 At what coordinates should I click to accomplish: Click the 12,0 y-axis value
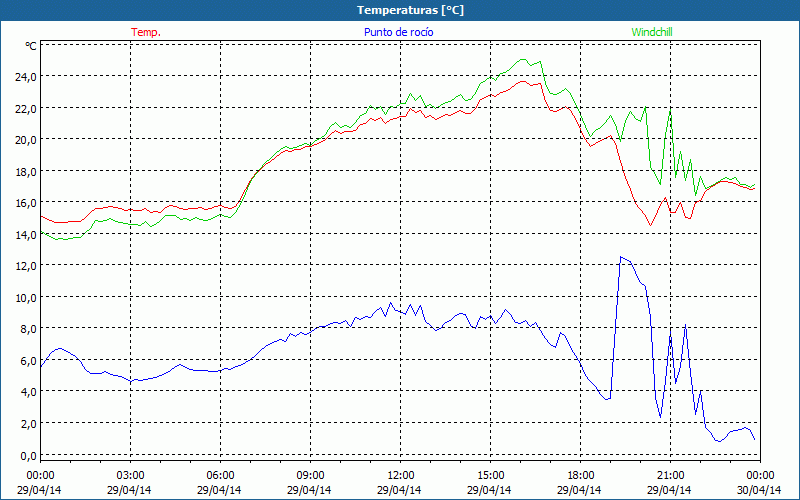[26, 266]
